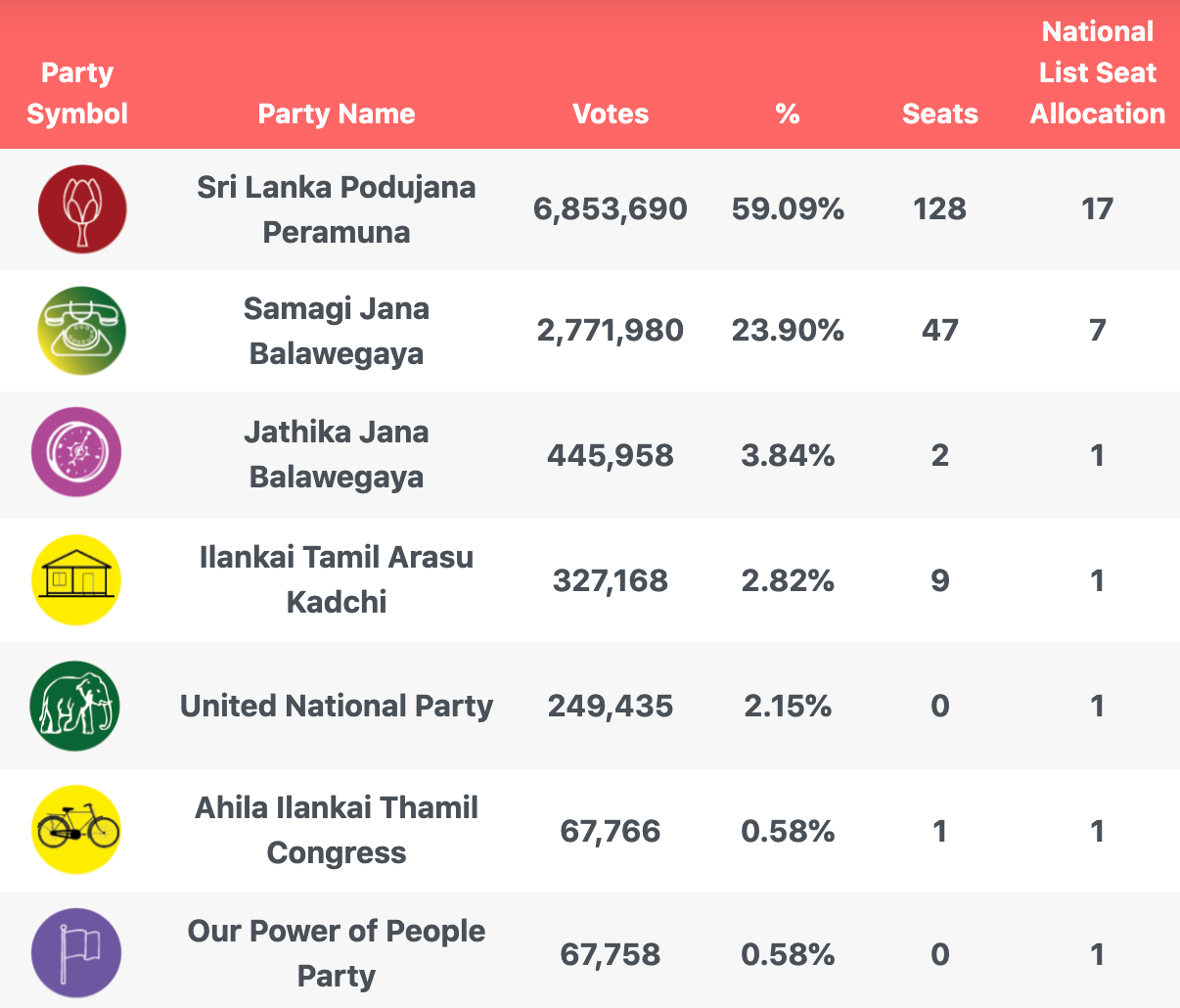Click the Ahila Ilankai Thamil Congress bicycle symbol
The height and width of the screenshot is (1008, 1180).
coord(76,831)
